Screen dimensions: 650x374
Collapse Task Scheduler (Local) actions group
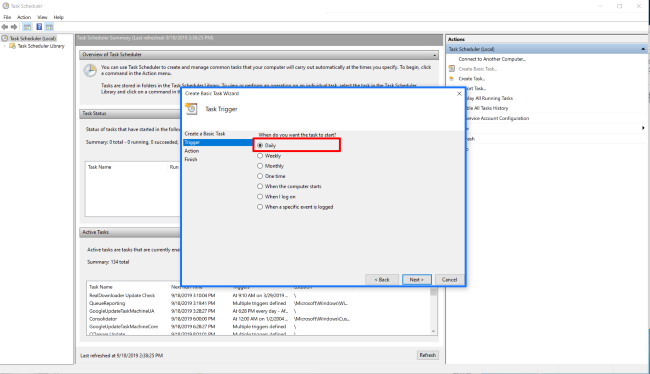click(643, 49)
